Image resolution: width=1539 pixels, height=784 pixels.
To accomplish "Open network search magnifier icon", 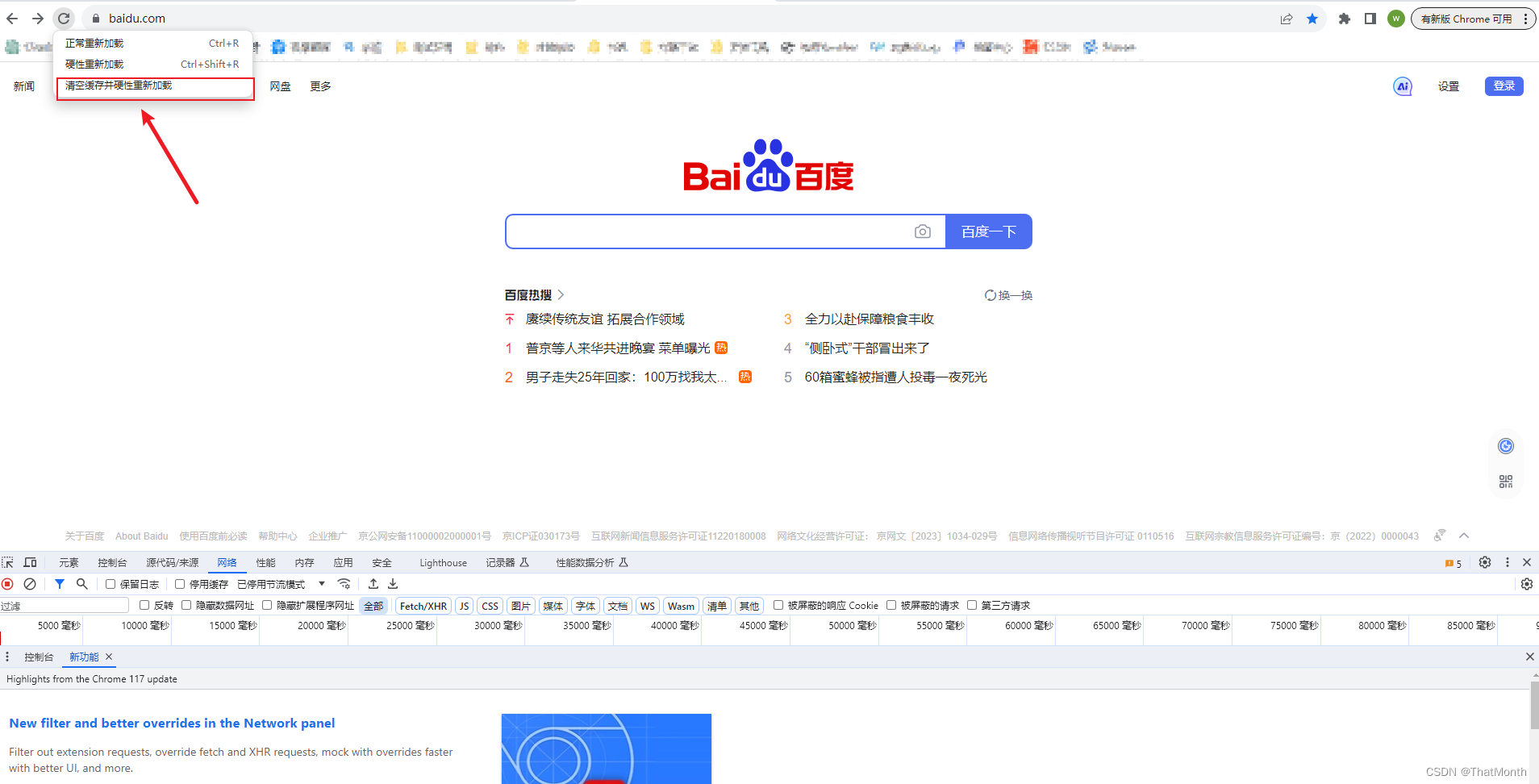I will tap(81, 584).
